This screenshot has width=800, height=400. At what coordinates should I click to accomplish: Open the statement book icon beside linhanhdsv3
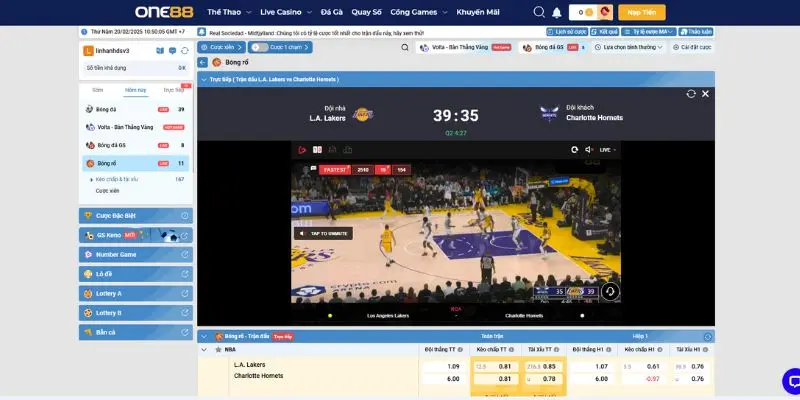tap(160, 51)
